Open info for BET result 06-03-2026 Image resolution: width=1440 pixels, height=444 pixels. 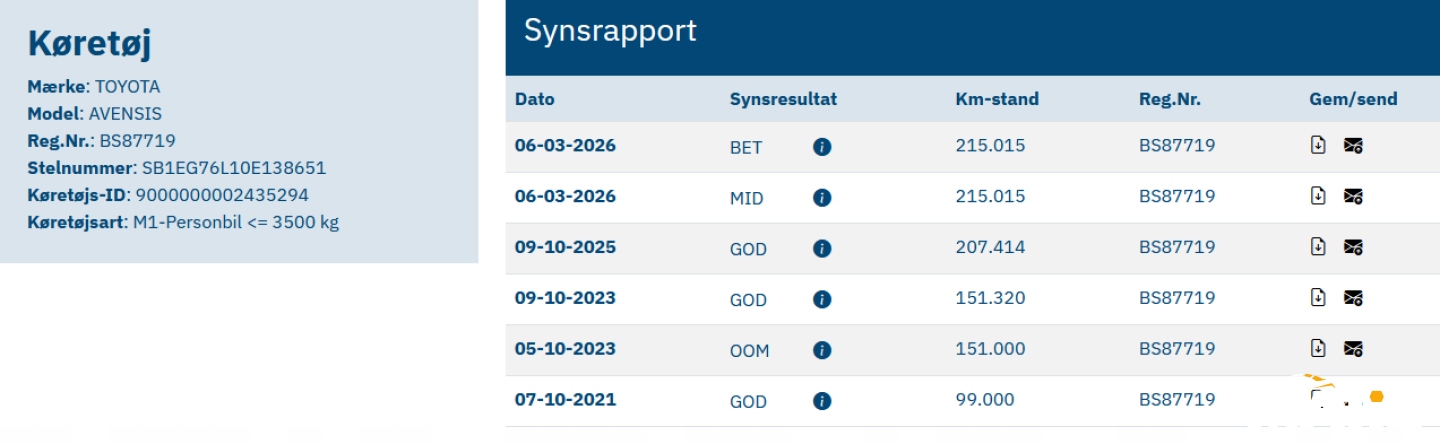[822, 147]
